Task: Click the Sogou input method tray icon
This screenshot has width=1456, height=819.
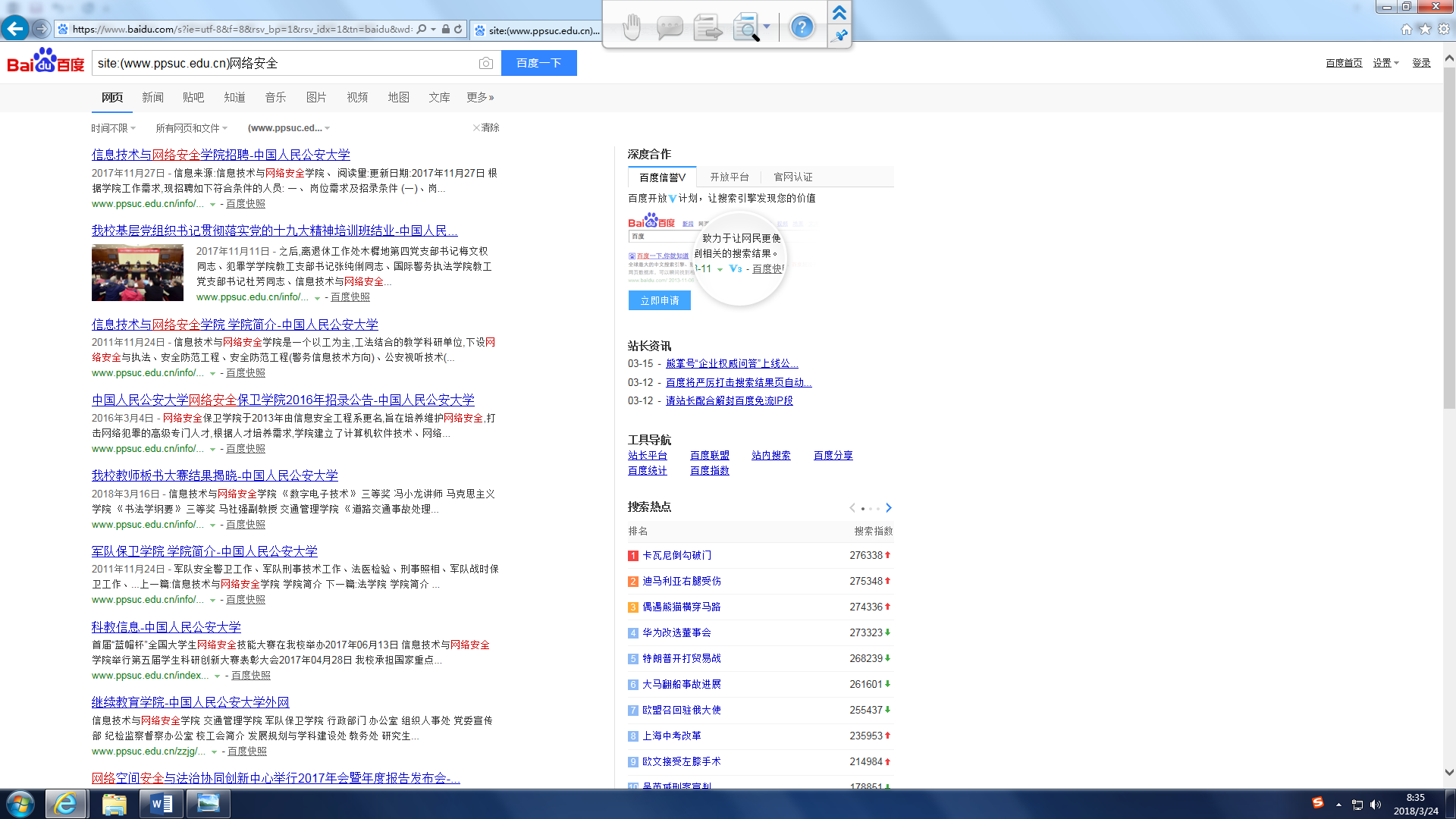Action: (x=1318, y=803)
